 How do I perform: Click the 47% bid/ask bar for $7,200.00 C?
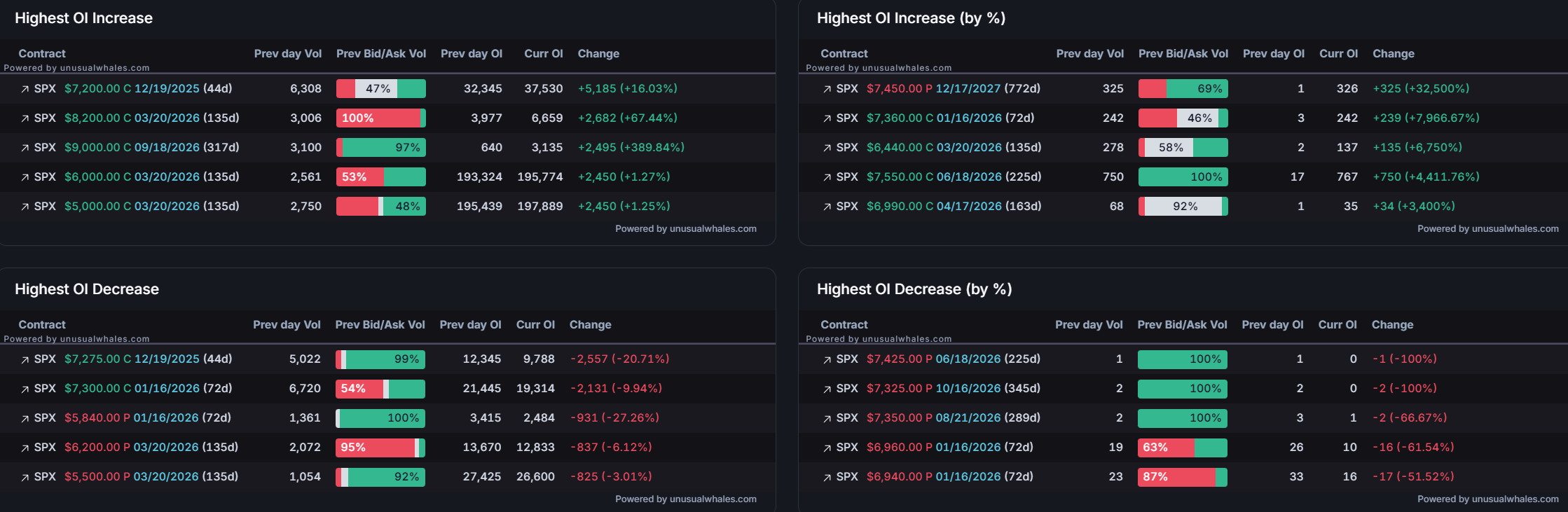(x=381, y=89)
